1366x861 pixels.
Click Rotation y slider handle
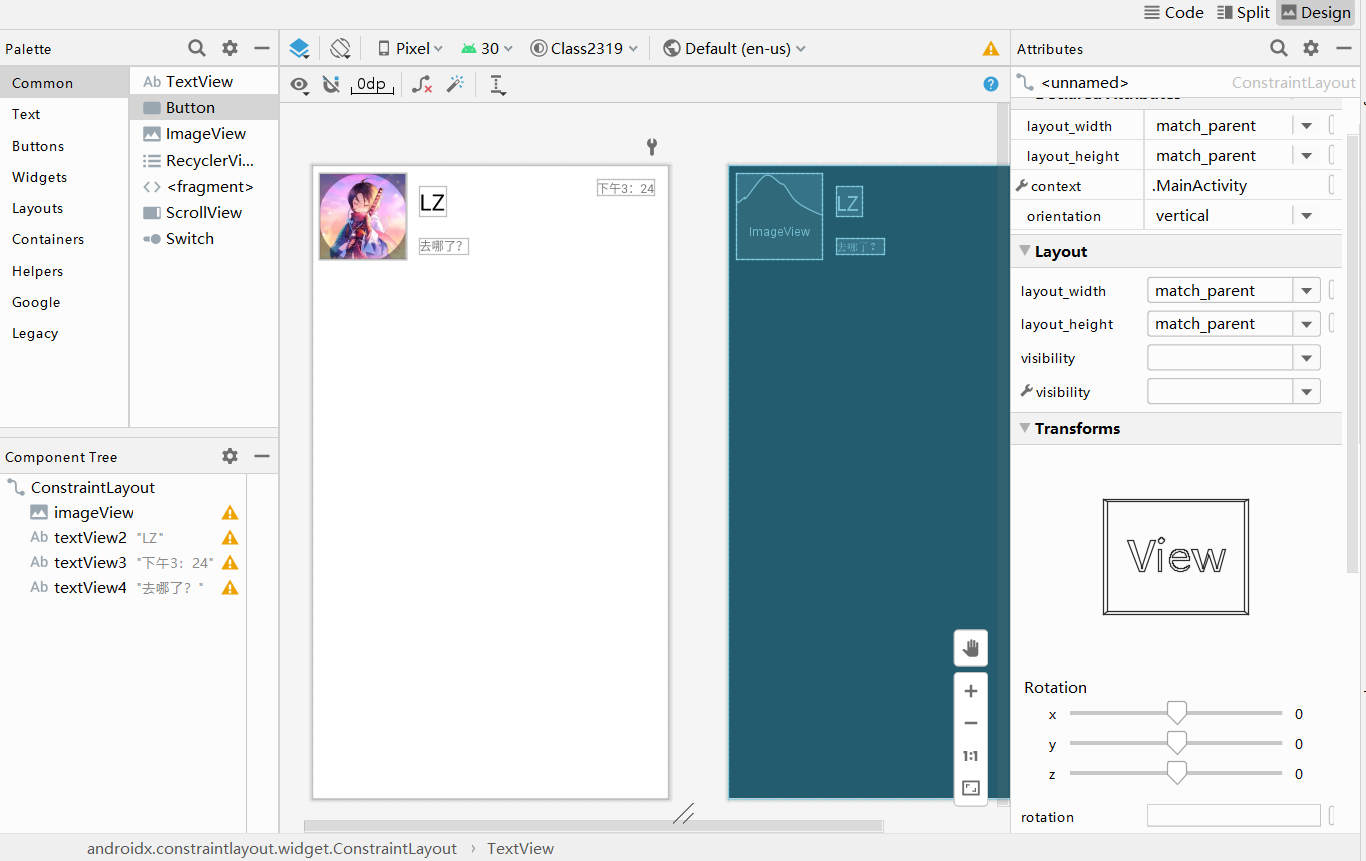[x=1177, y=743]
